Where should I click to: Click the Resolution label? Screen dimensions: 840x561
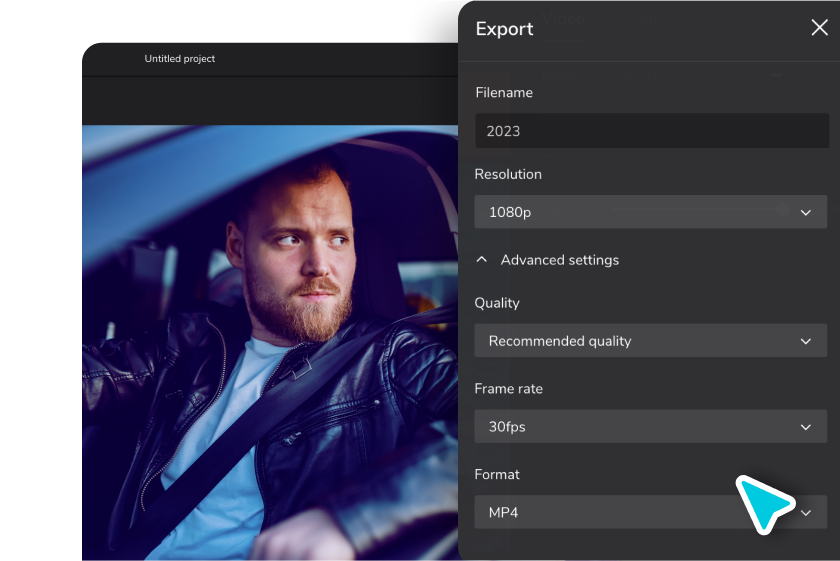click(x=508, y=174)
